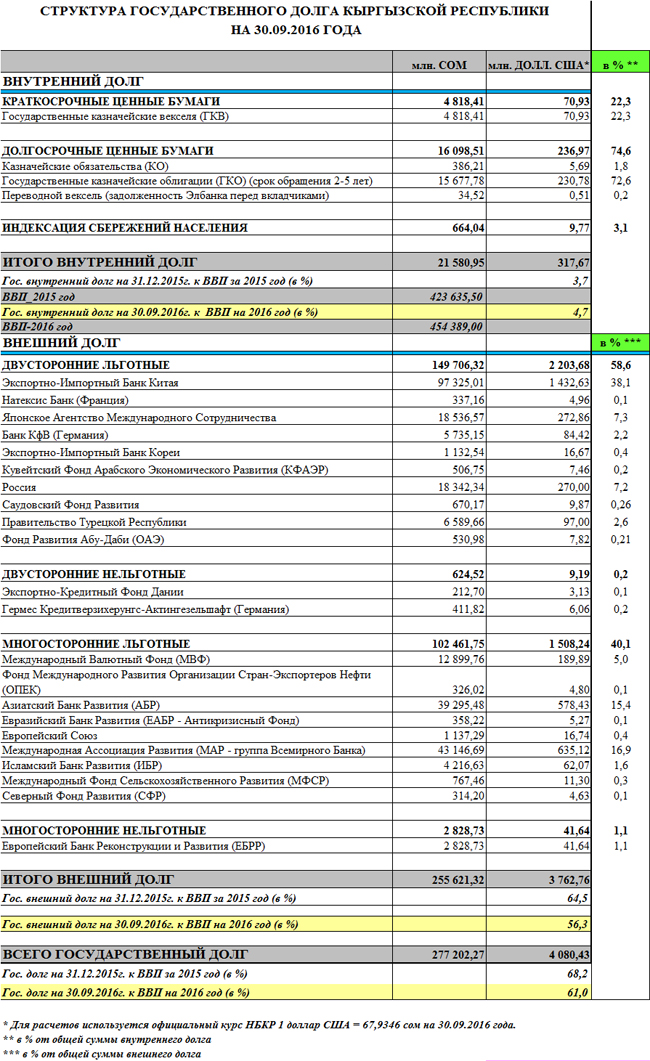Click 'Международный Фонд Сельскохозяйственного Развития (МФСР)' label
The image size is (650, 1061).
click(166, 780)
